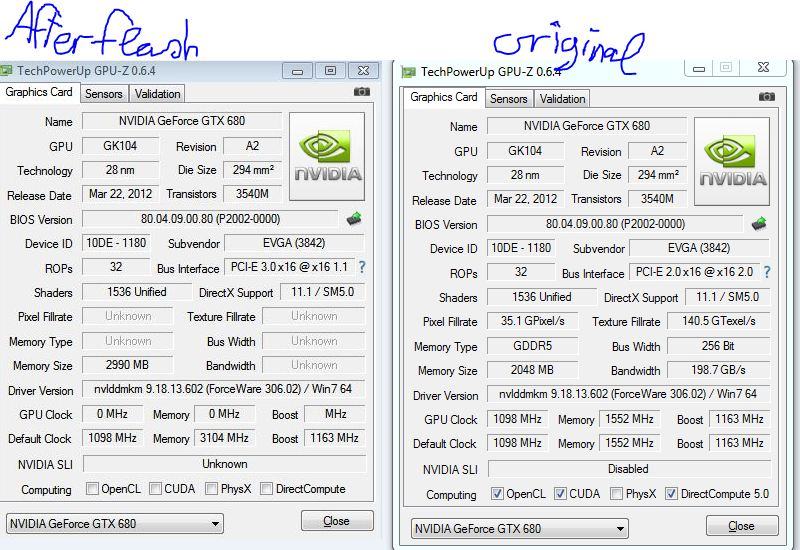Select Graphics Card tab in right window

click(444, 97)
